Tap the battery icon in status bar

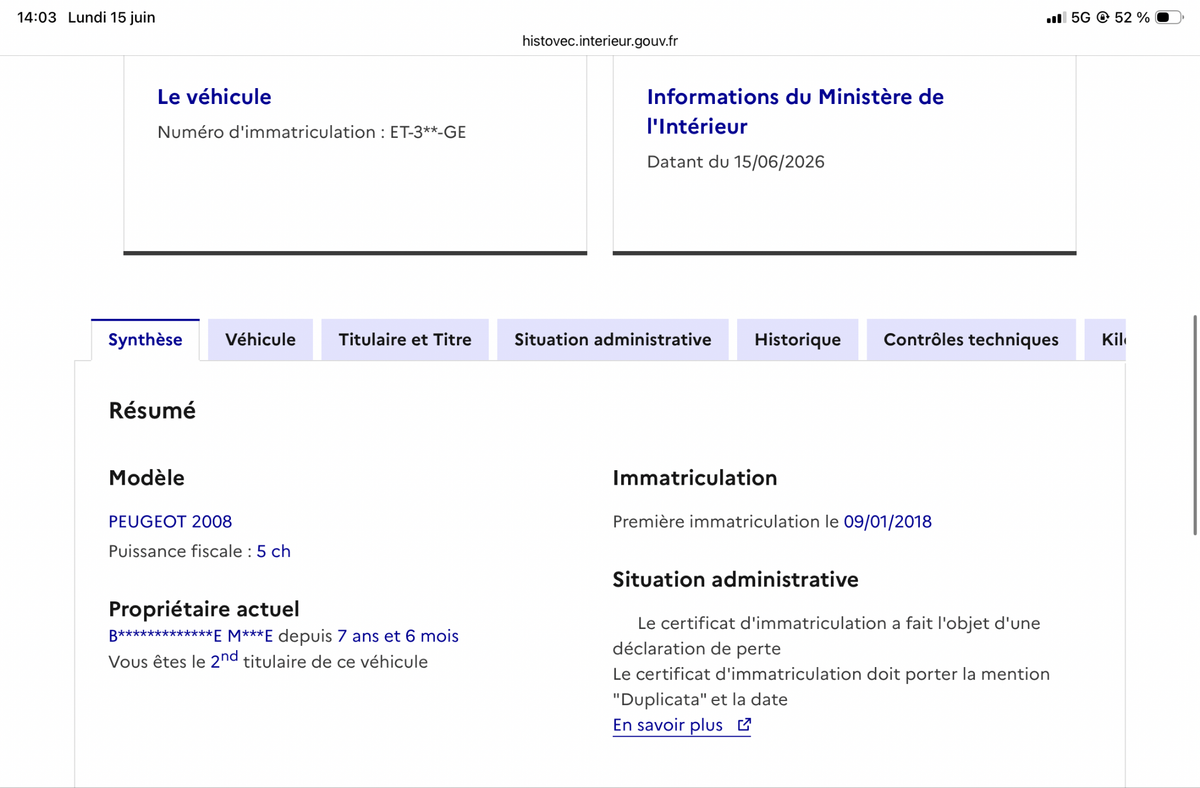[1169, 17]
